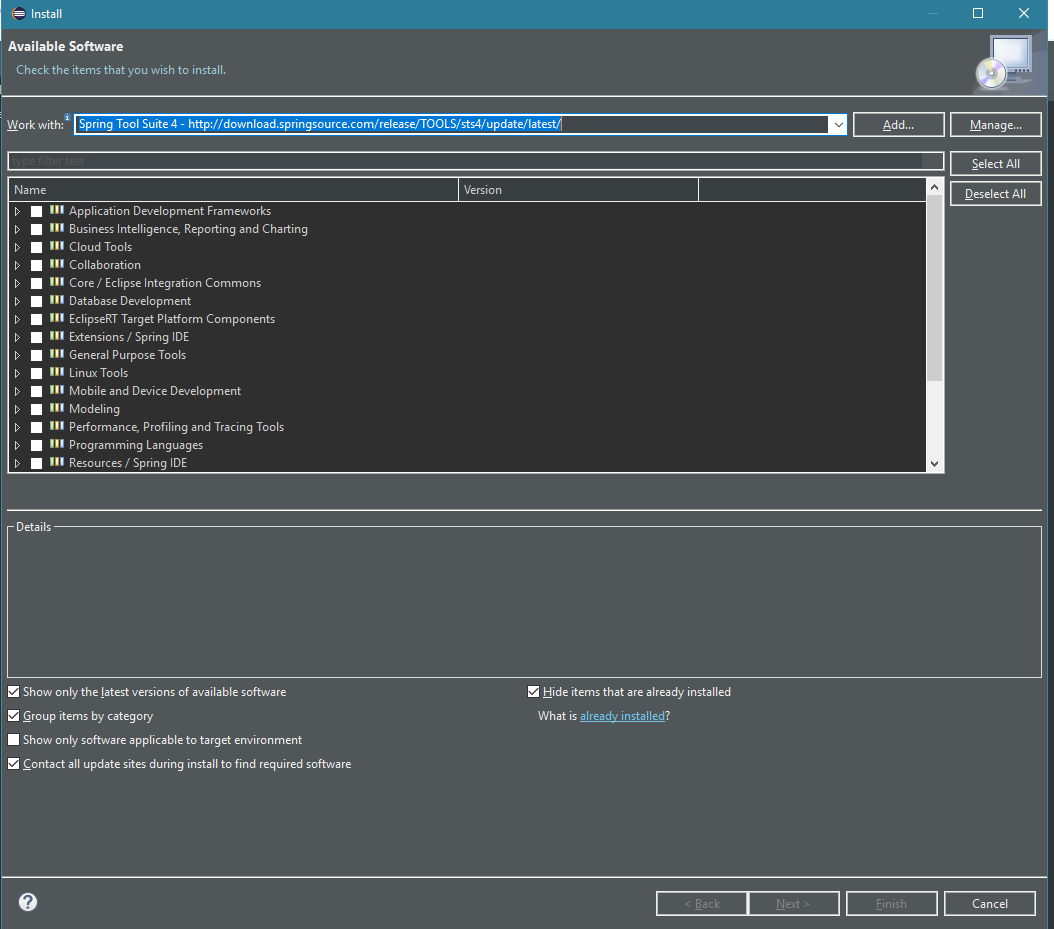Click the Deselect All button

click(x=996, y=194)
